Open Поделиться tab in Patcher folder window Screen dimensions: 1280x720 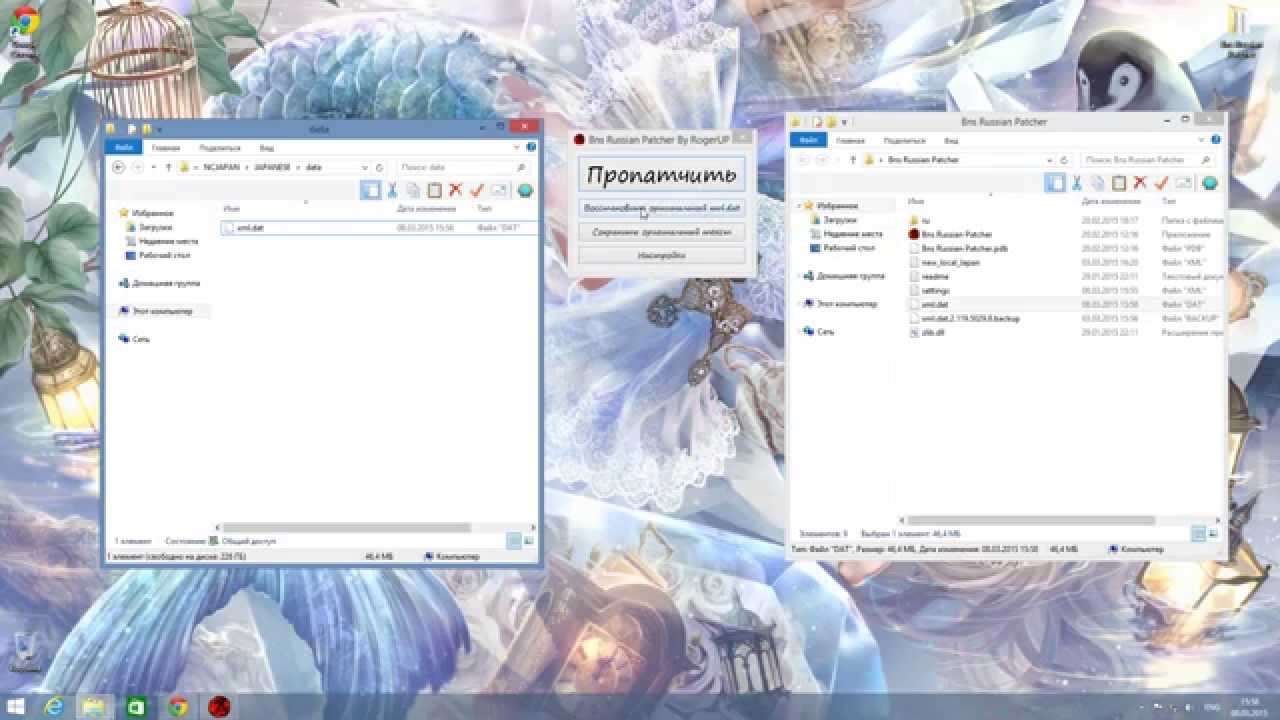coord(903,140)
